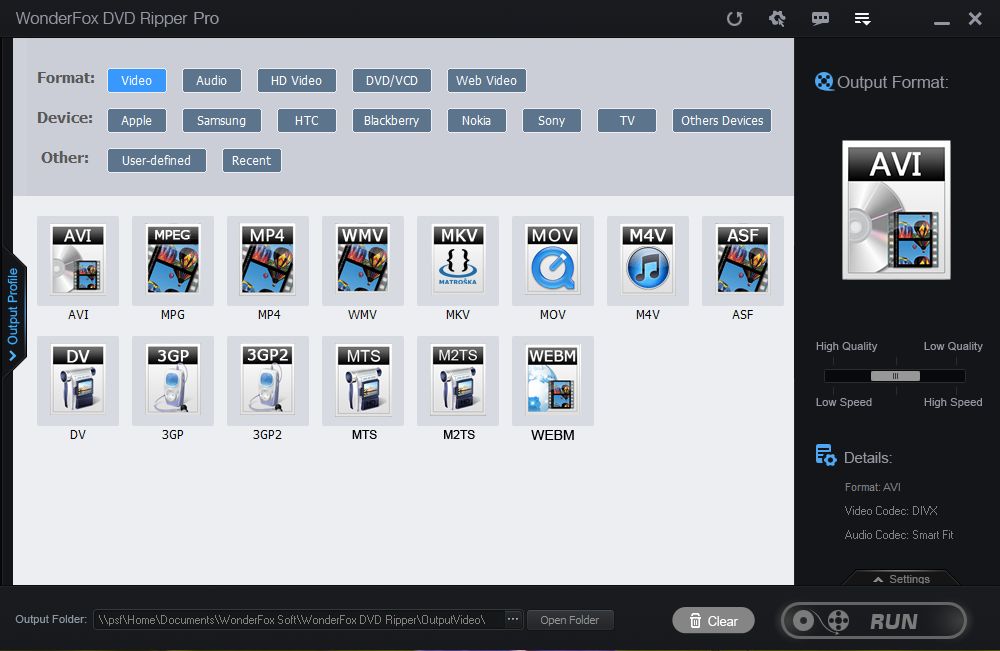Pick the M4V format icon

[648, 261]
